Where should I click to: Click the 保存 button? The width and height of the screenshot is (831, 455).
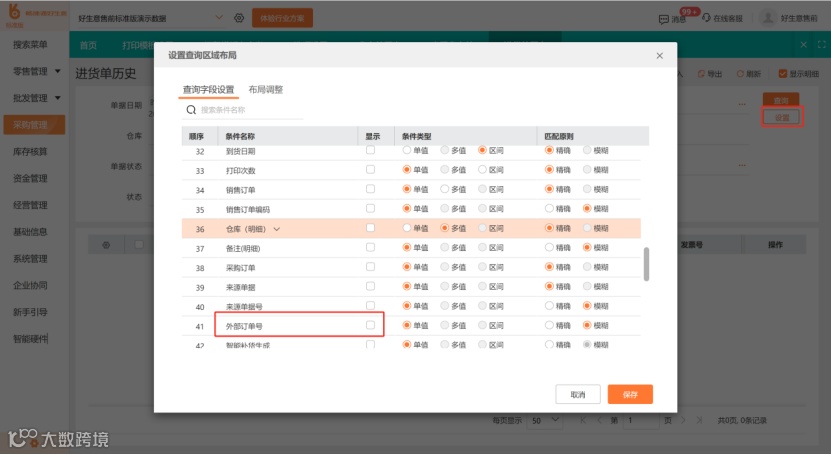click(630, 395)
